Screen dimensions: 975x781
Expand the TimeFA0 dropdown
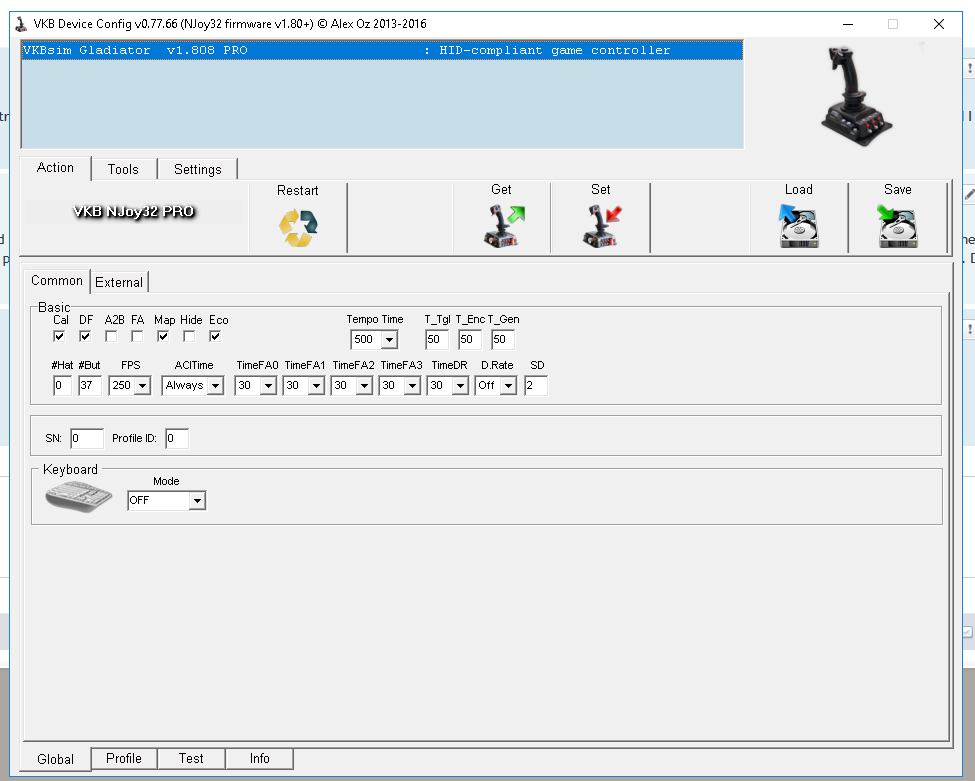click(x=269, y=386)
